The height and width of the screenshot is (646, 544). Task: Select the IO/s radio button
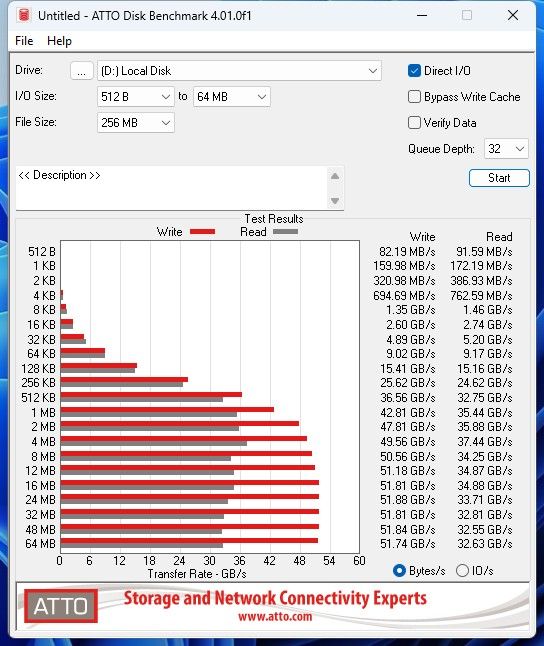462,571
